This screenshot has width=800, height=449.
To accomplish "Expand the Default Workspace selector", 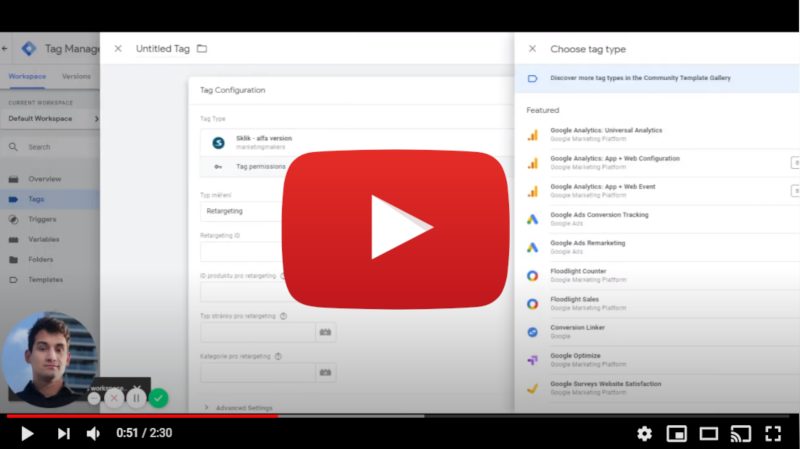I will pos(51,118).
